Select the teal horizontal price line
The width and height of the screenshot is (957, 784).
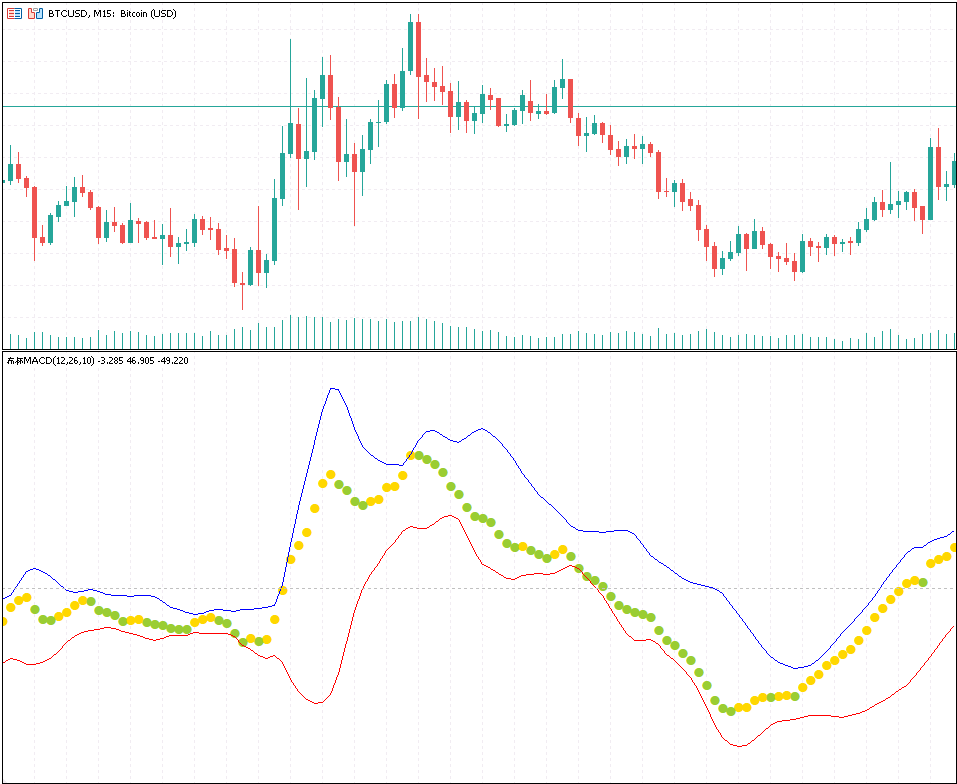point(478,106)
